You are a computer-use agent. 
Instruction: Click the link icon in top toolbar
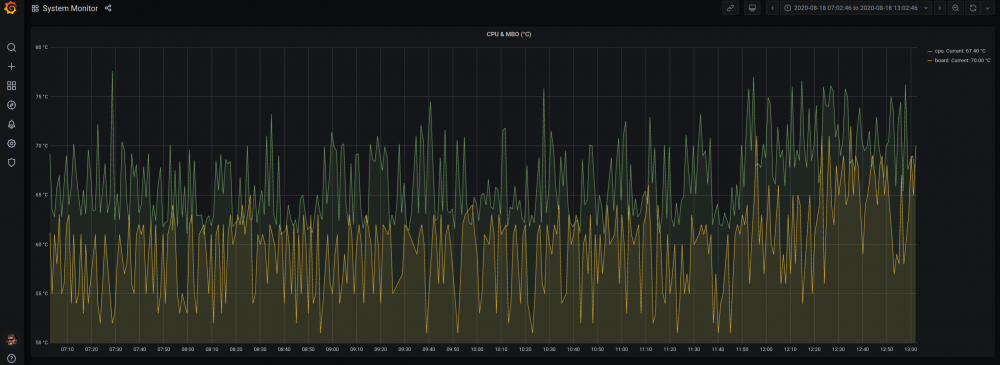730,8
